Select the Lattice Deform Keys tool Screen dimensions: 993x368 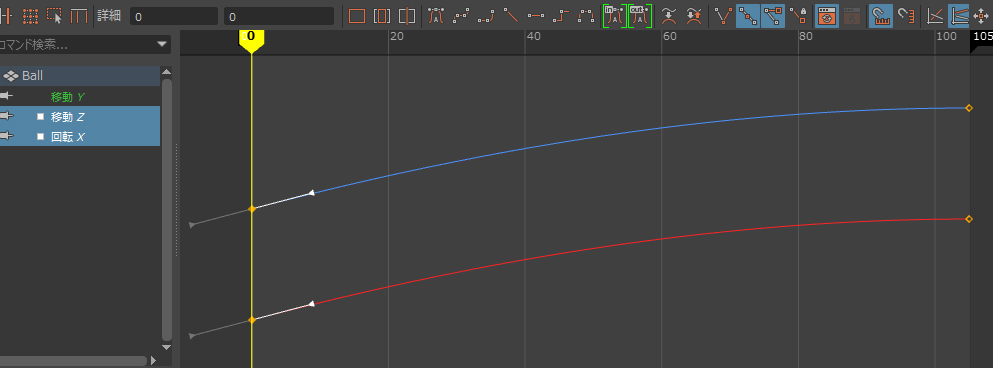tap(30, 16)
